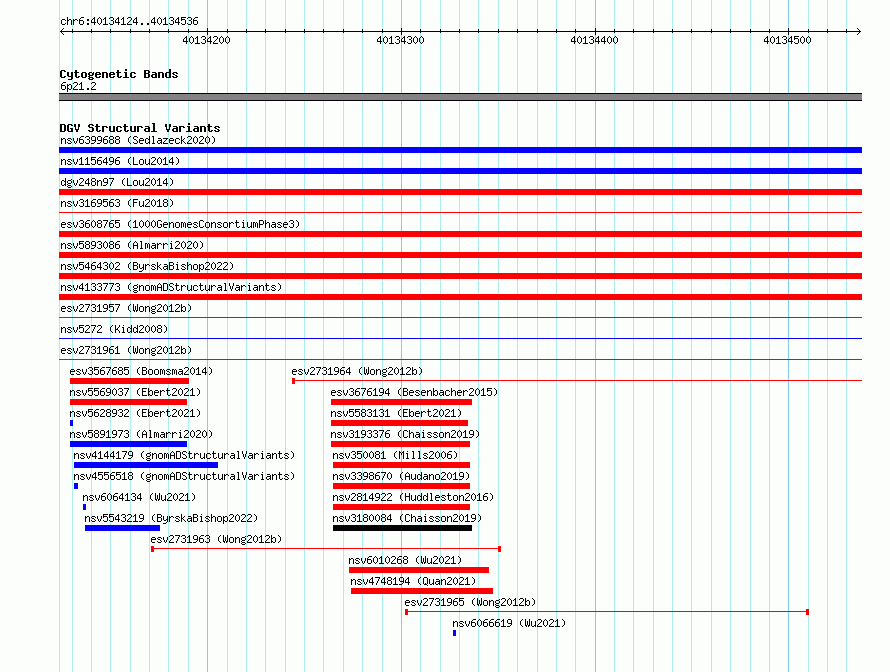Click the red bar under esv3567685

click(x=129, y=381)
